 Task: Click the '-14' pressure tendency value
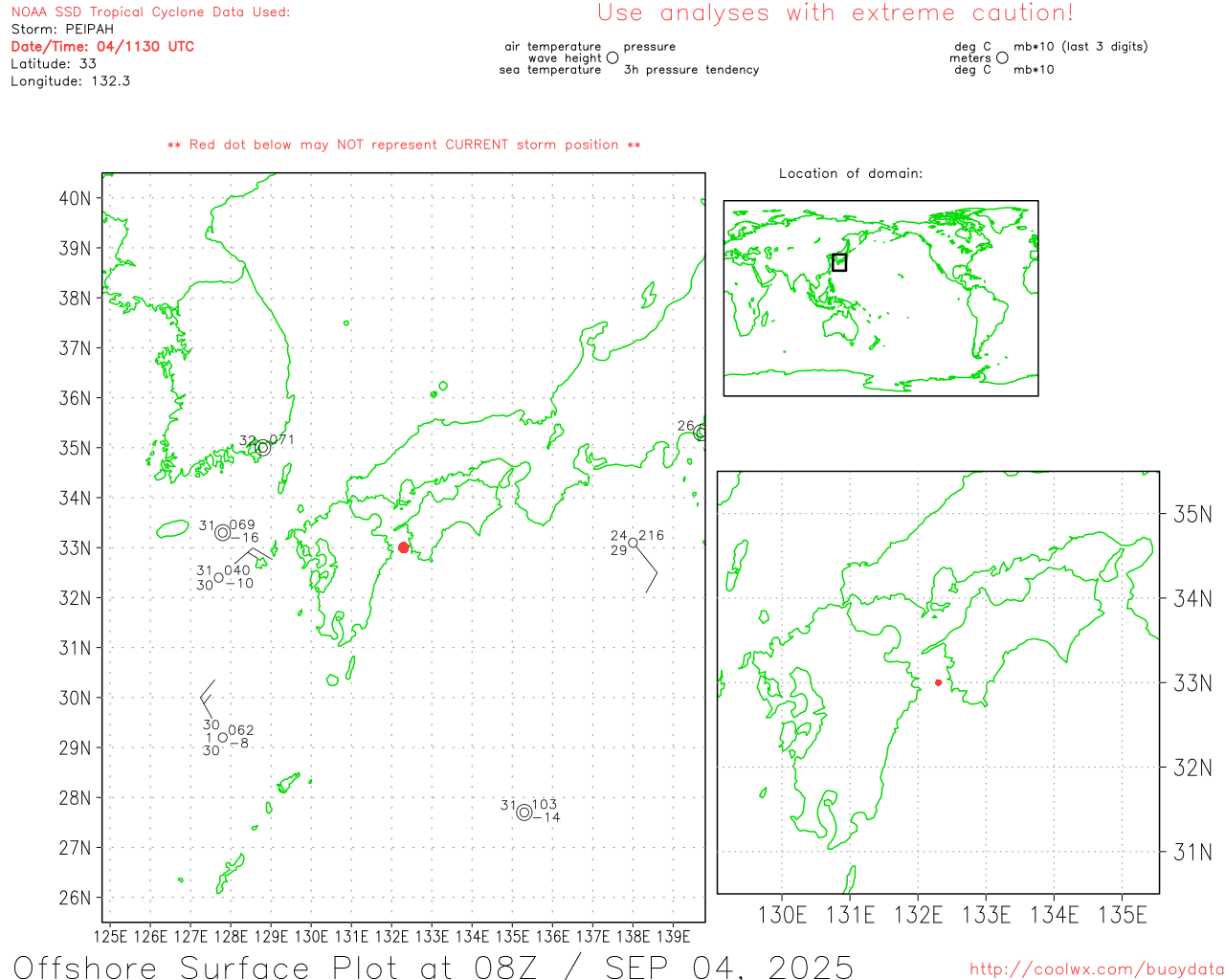[x=546, y=817]
